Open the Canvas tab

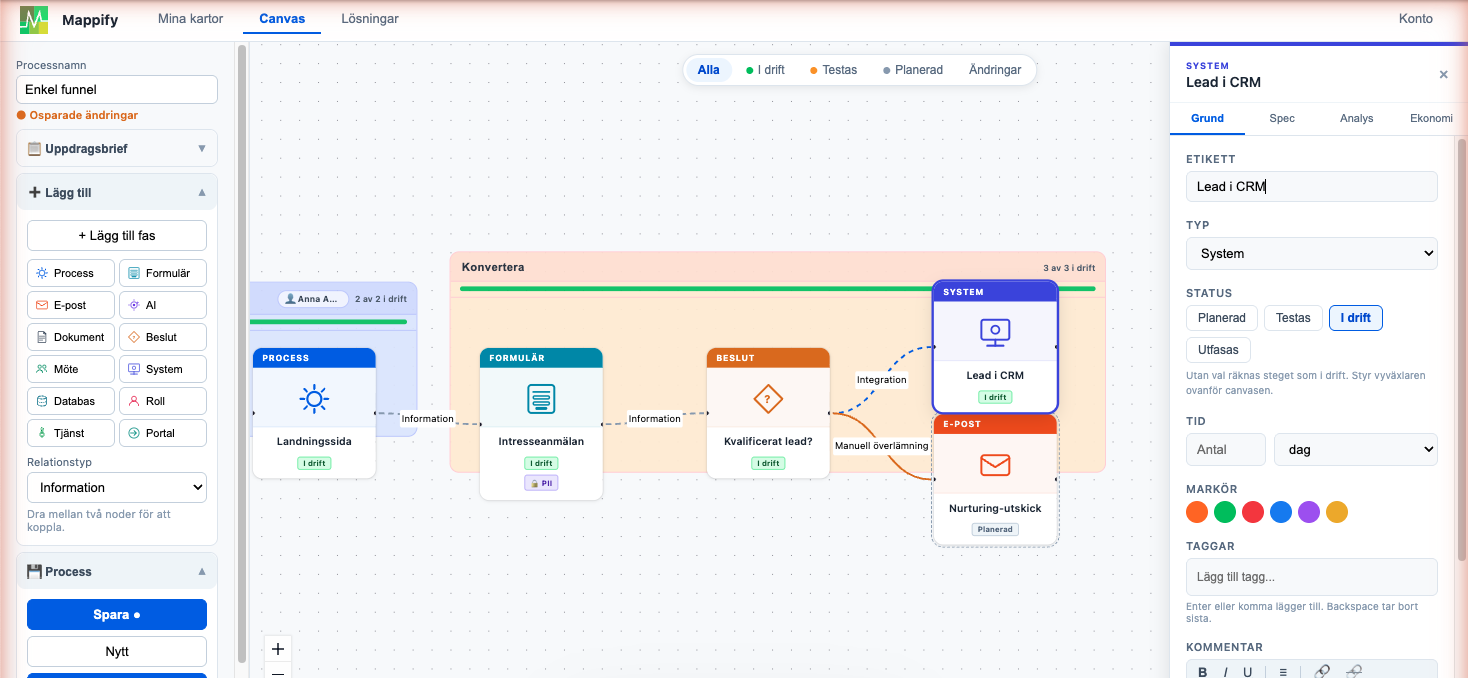[282, 19]
